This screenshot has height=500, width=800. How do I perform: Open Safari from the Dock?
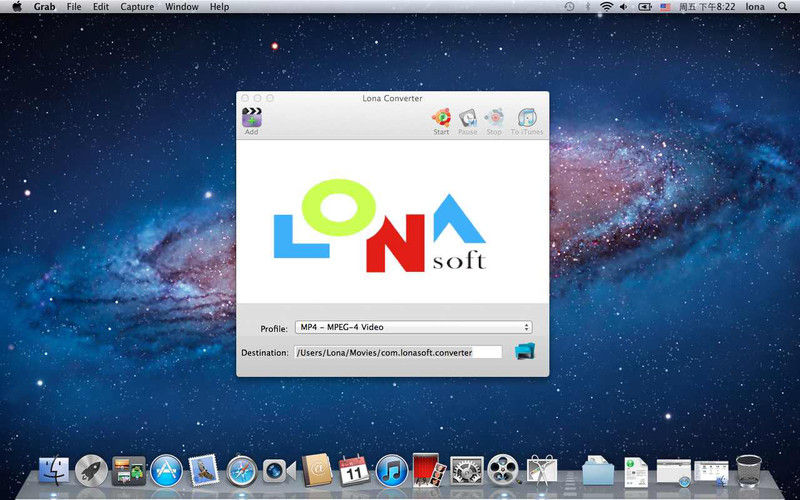click(240, 469)
